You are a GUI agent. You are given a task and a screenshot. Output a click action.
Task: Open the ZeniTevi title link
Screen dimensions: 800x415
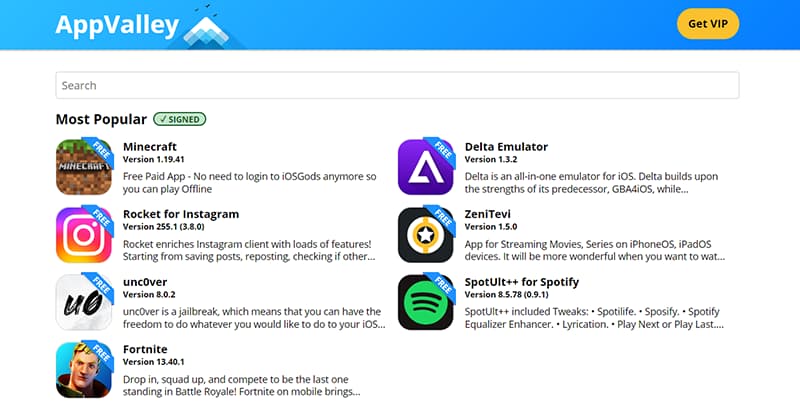(x=487, y=214)
